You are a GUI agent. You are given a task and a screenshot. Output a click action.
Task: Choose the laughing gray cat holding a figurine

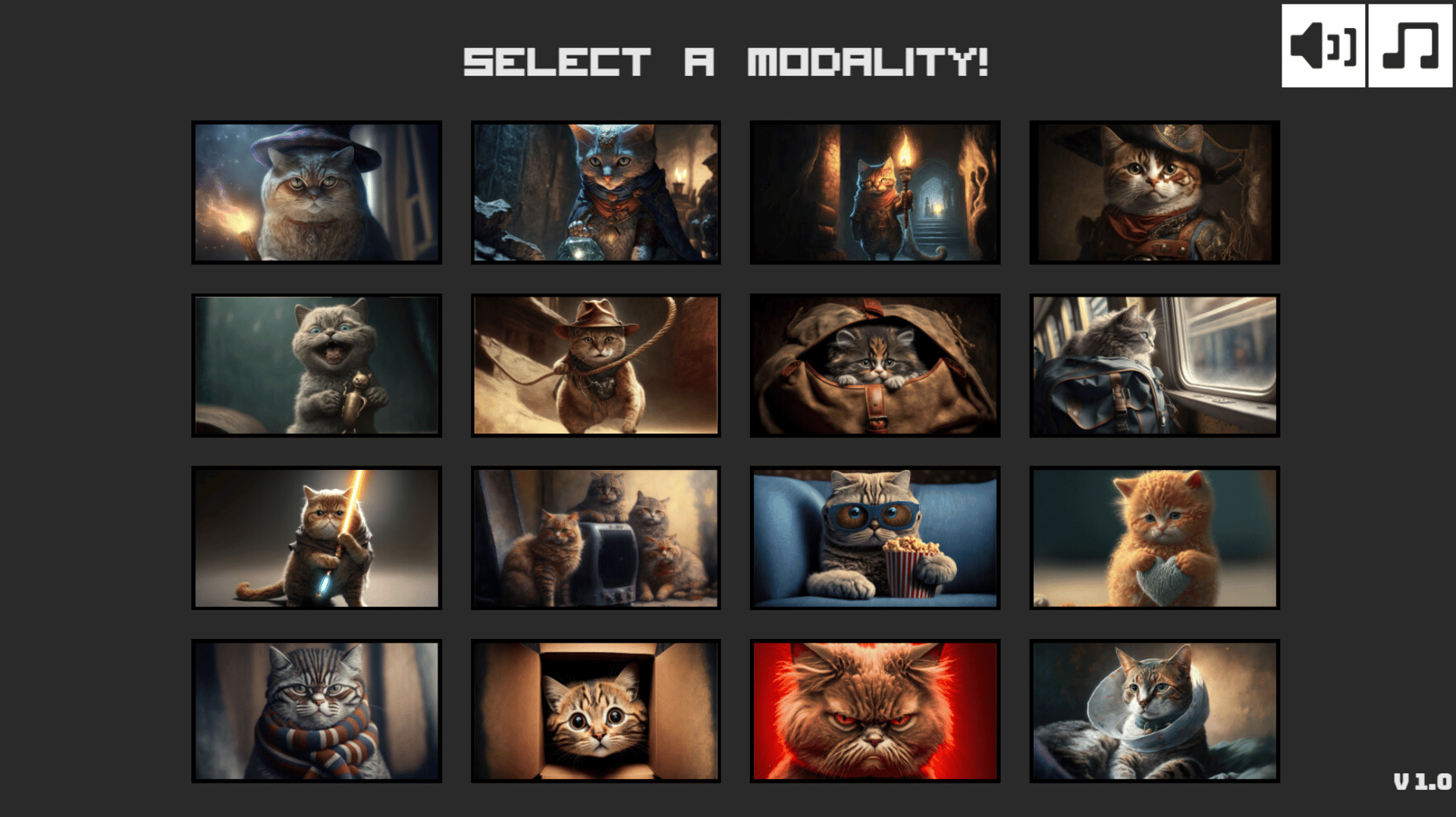(316, 365)
